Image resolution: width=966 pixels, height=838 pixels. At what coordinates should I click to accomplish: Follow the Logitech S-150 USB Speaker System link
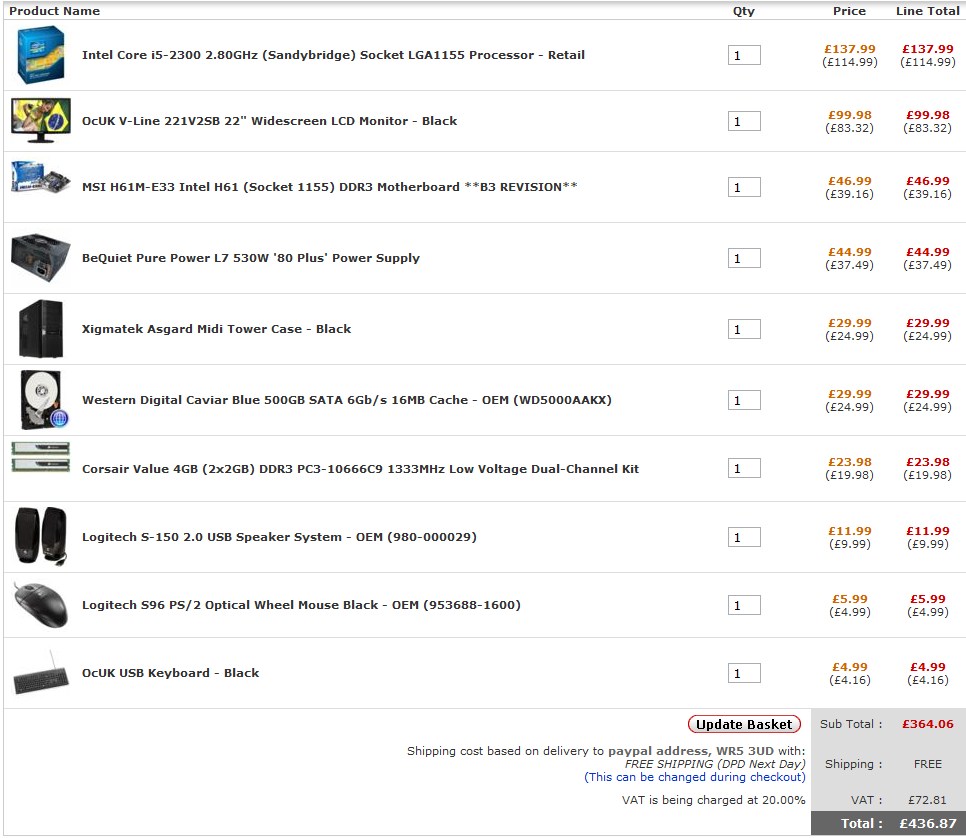coord(279,537)
